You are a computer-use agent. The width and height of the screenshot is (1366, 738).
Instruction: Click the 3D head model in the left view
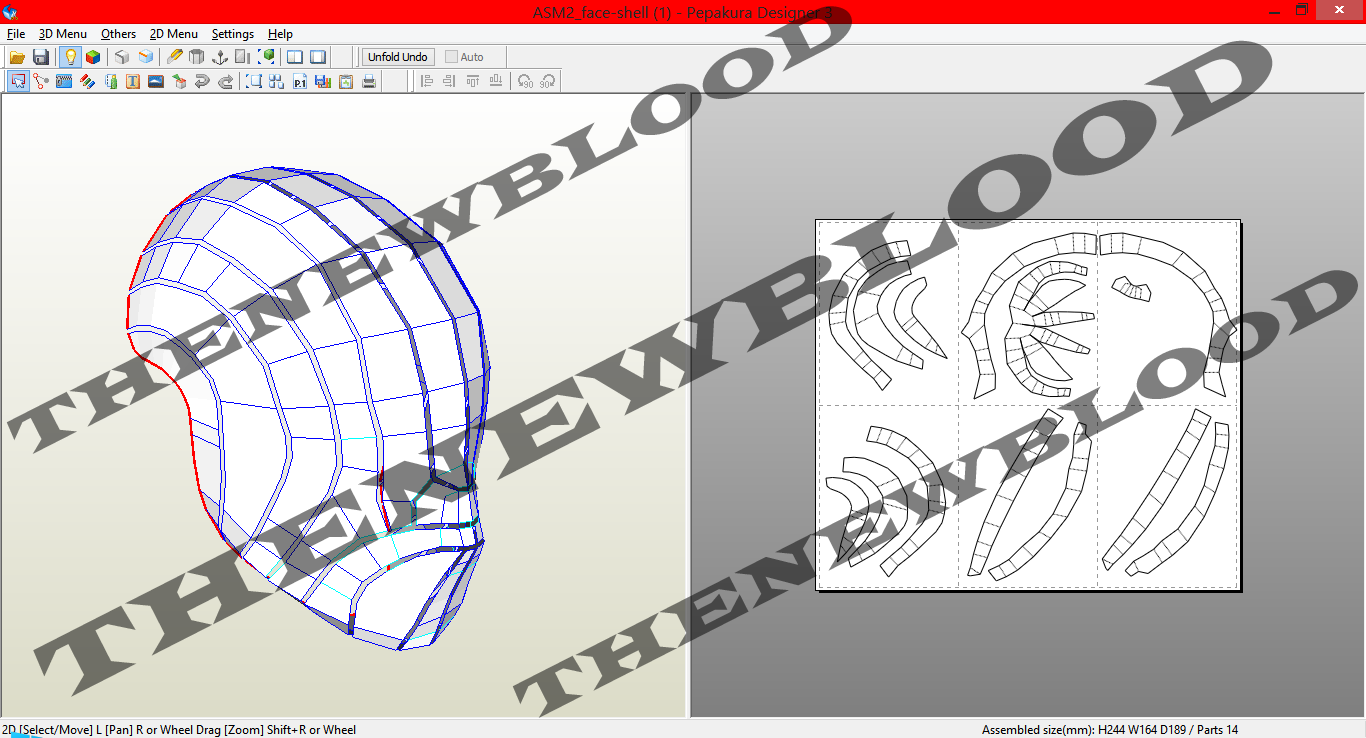[310, 410]
